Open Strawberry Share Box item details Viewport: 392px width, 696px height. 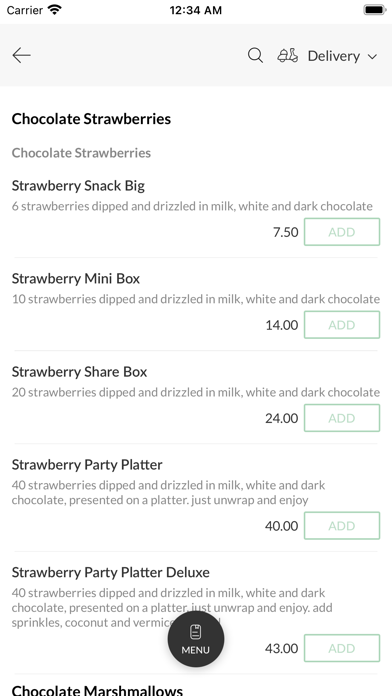click(x=79, y=372)
